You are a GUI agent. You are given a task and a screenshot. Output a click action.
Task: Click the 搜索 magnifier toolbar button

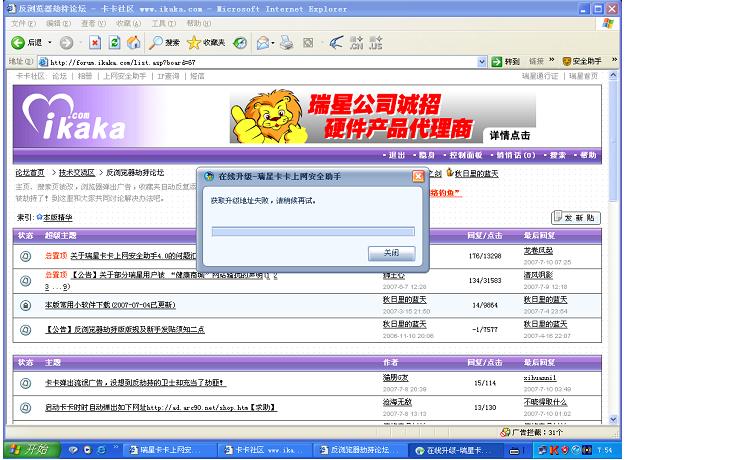[164, 43]
